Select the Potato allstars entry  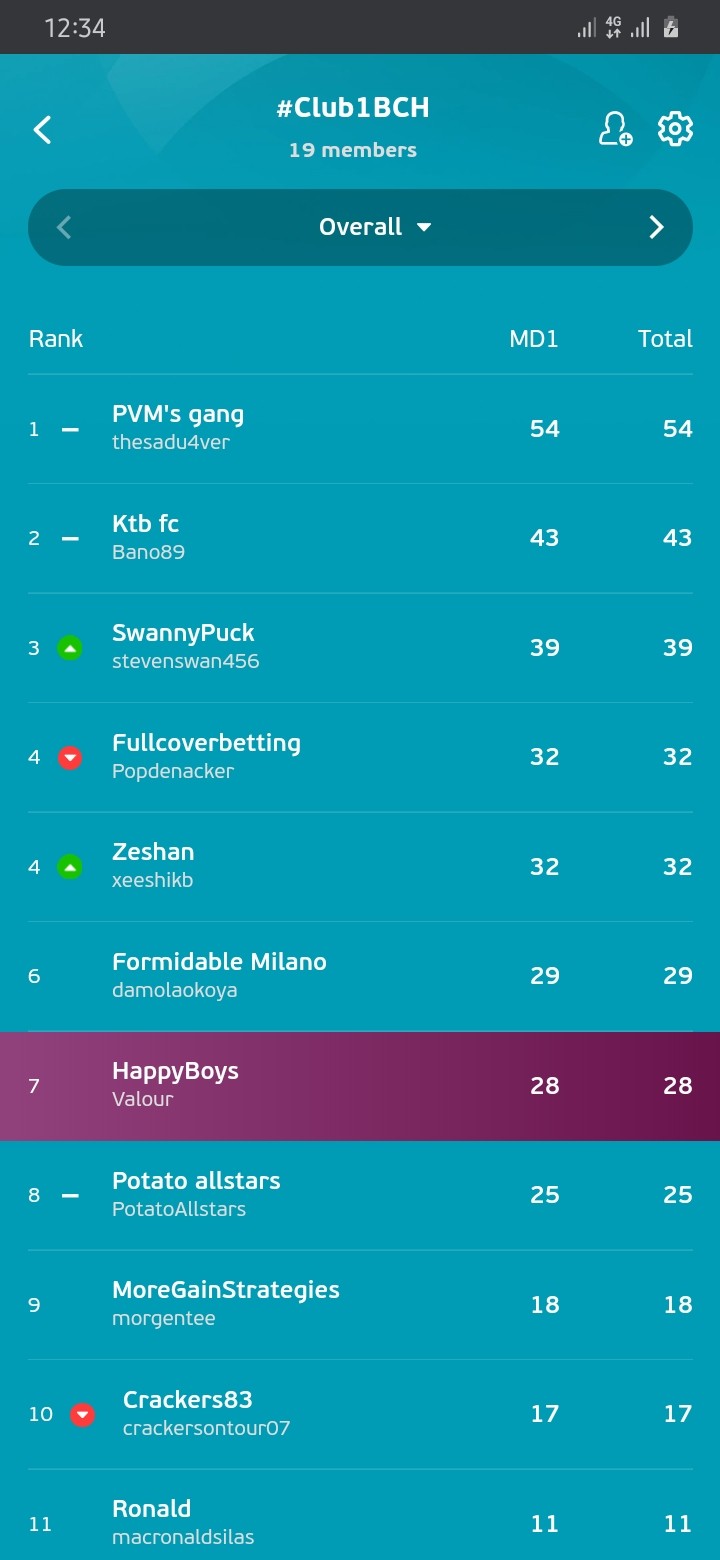[x=360, y=1195]
